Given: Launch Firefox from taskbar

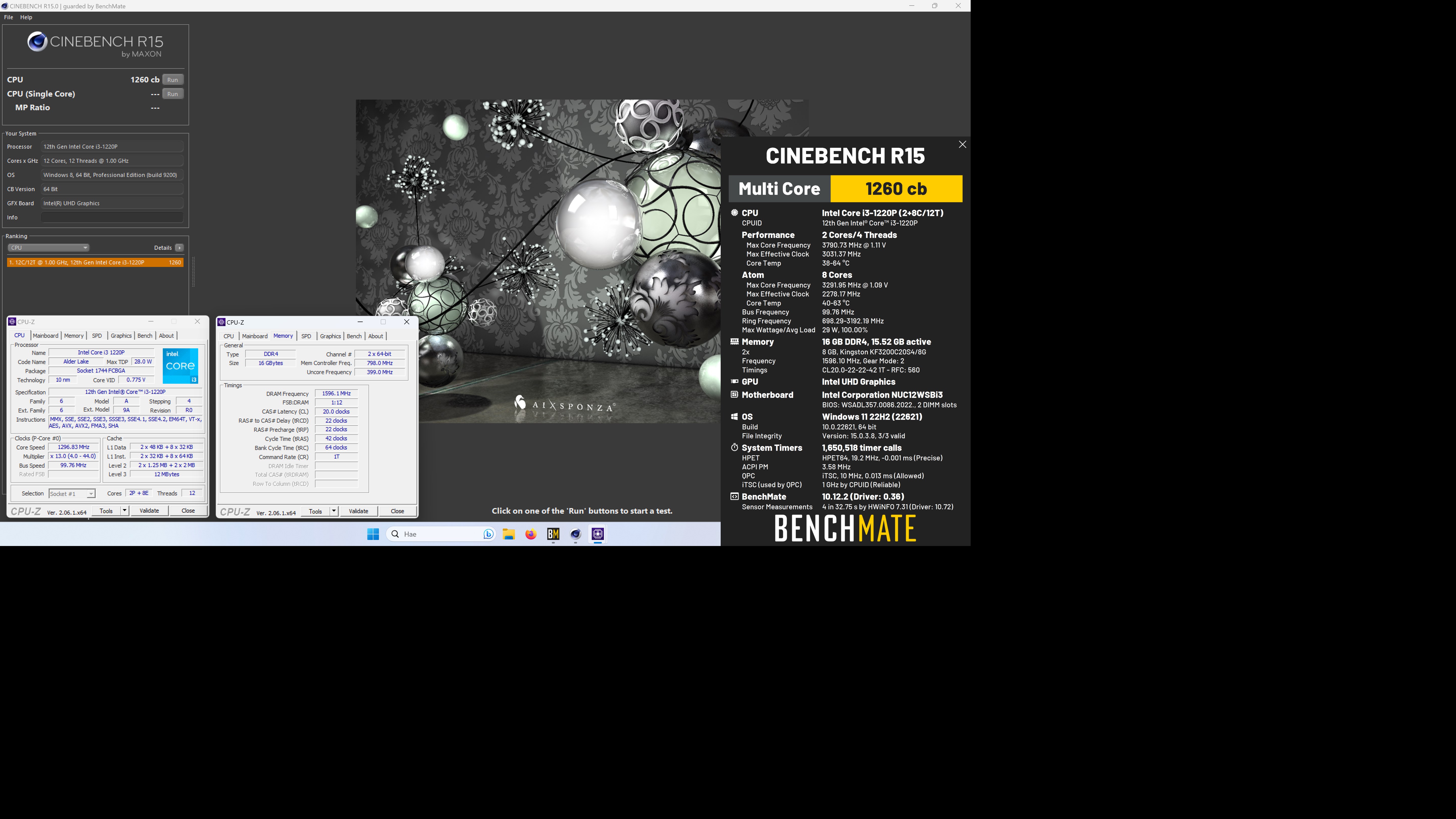Looking at the screenshot, I should point(531,534).
